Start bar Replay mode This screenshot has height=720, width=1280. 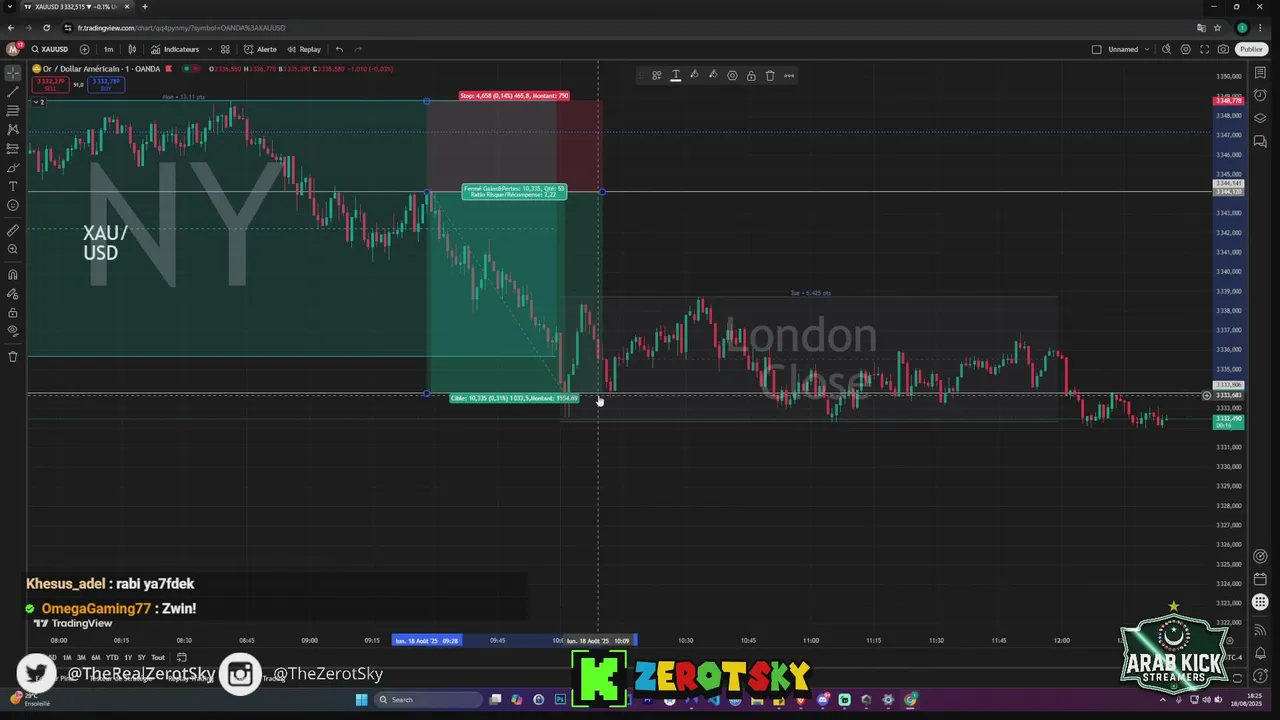[x=304, y=49]
